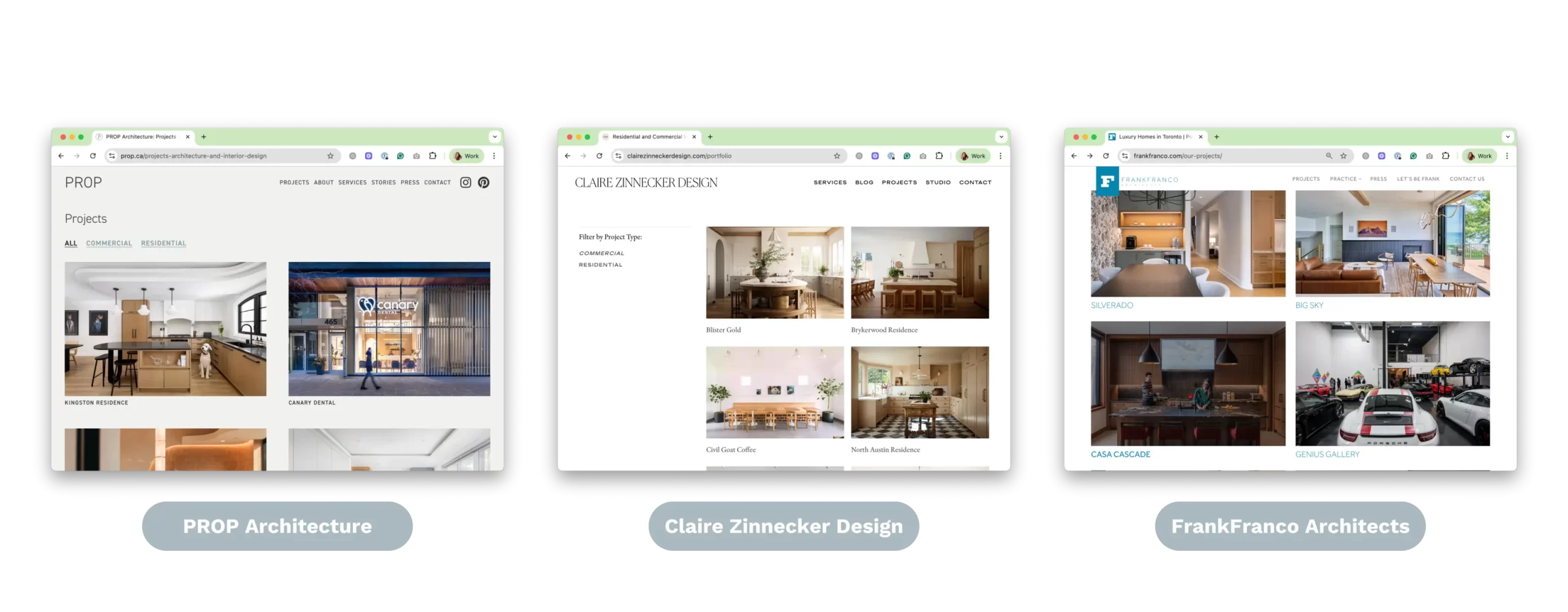Open the CASA CASCADE project link

pyautogui.click(x=1120, y=455)
